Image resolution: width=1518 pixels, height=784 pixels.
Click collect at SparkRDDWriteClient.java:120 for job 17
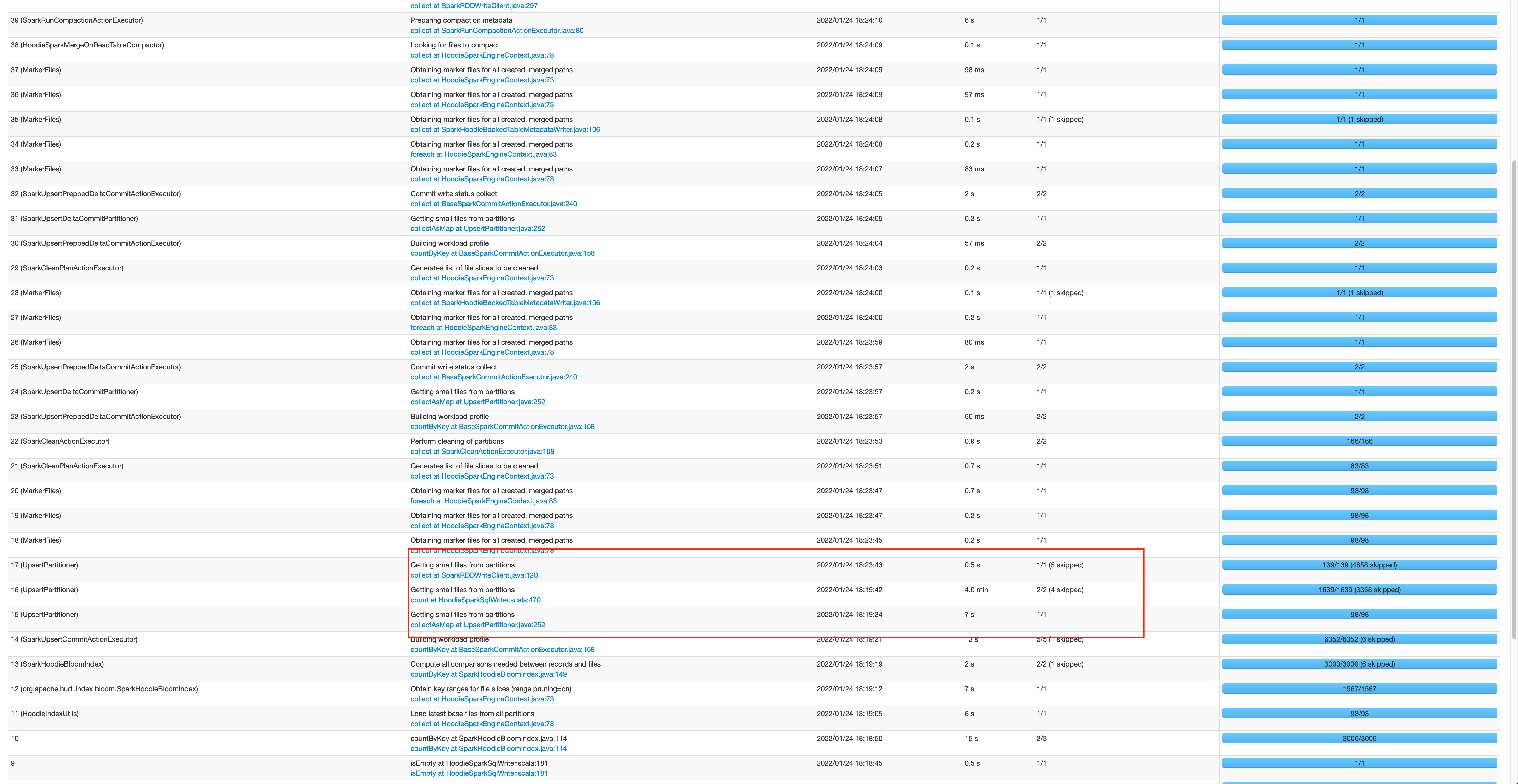tap(474, 575)
